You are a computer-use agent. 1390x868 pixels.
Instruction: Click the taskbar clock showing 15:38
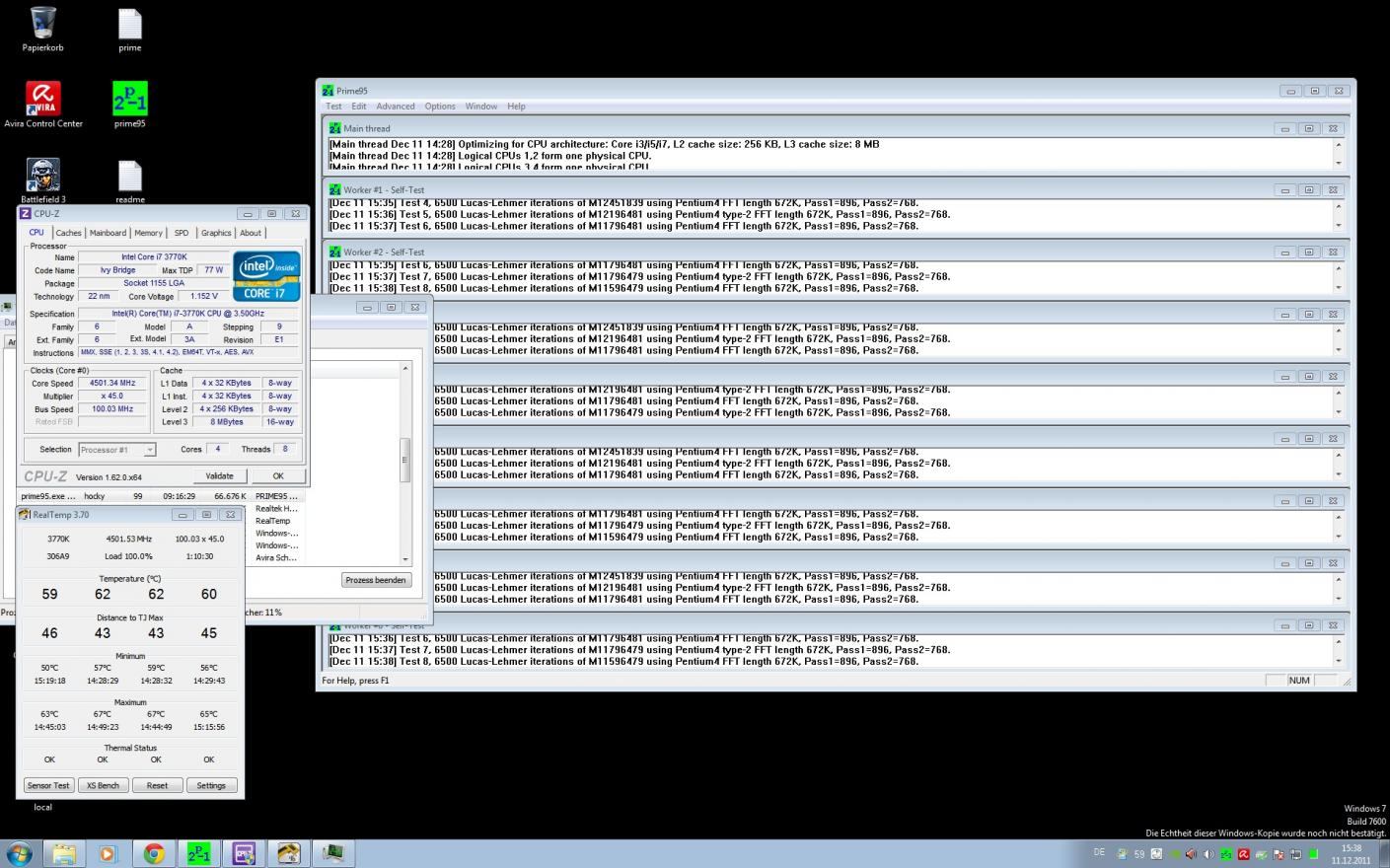coord(1352,854)
